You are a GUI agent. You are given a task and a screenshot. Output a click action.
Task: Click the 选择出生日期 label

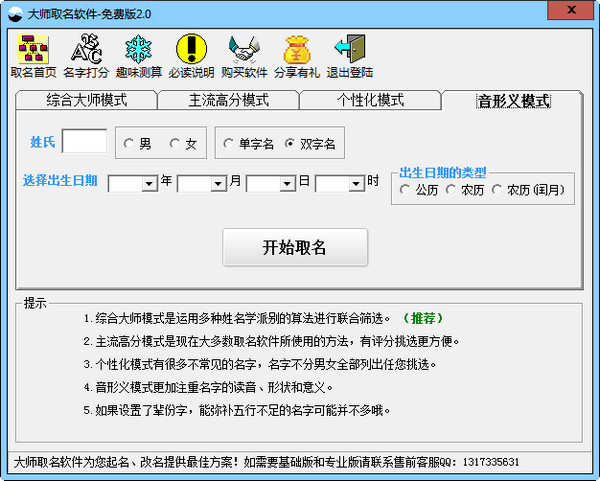[x=60, y=180]
